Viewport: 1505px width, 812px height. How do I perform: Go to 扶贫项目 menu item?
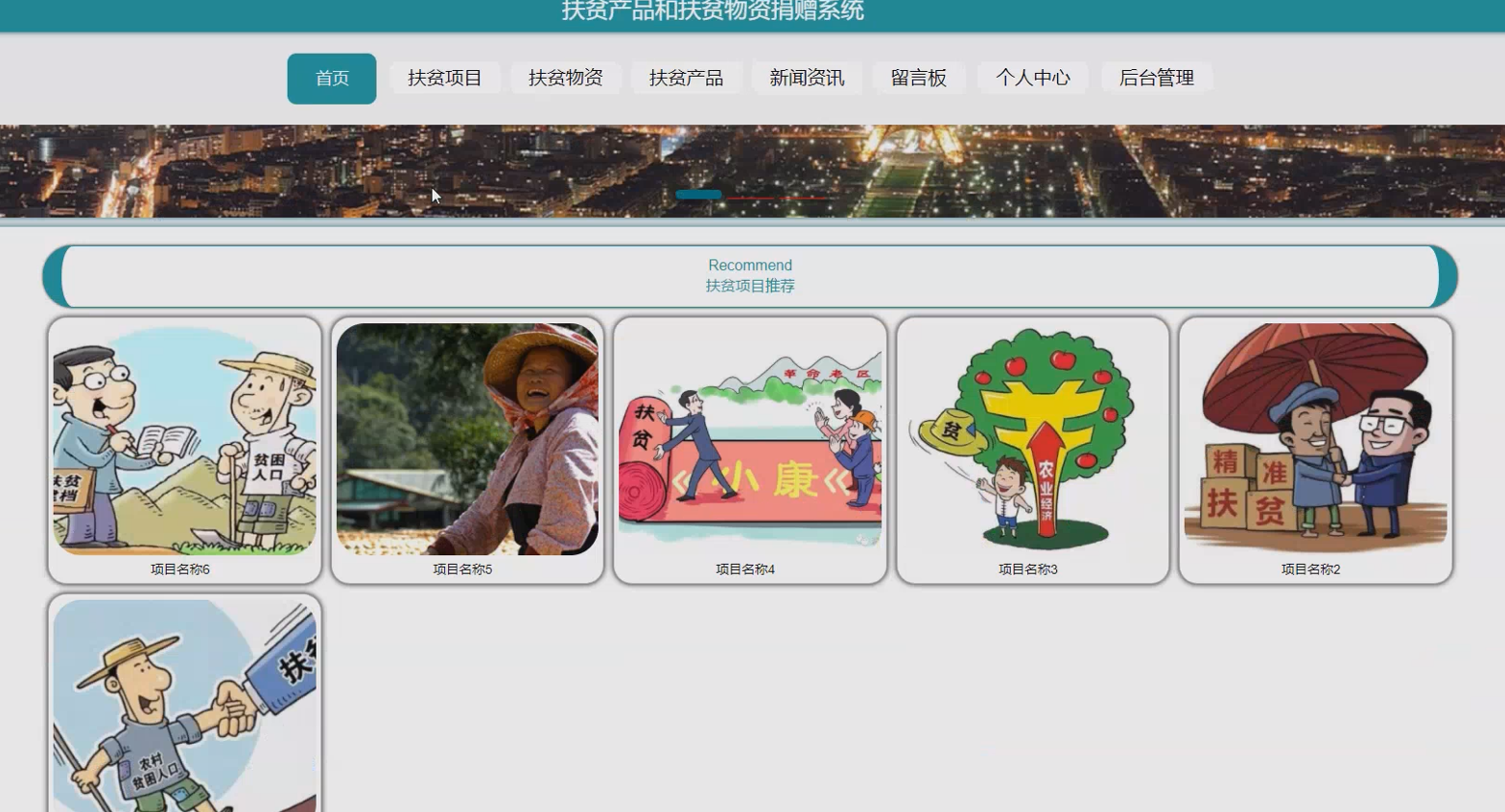tap(445, 78)
